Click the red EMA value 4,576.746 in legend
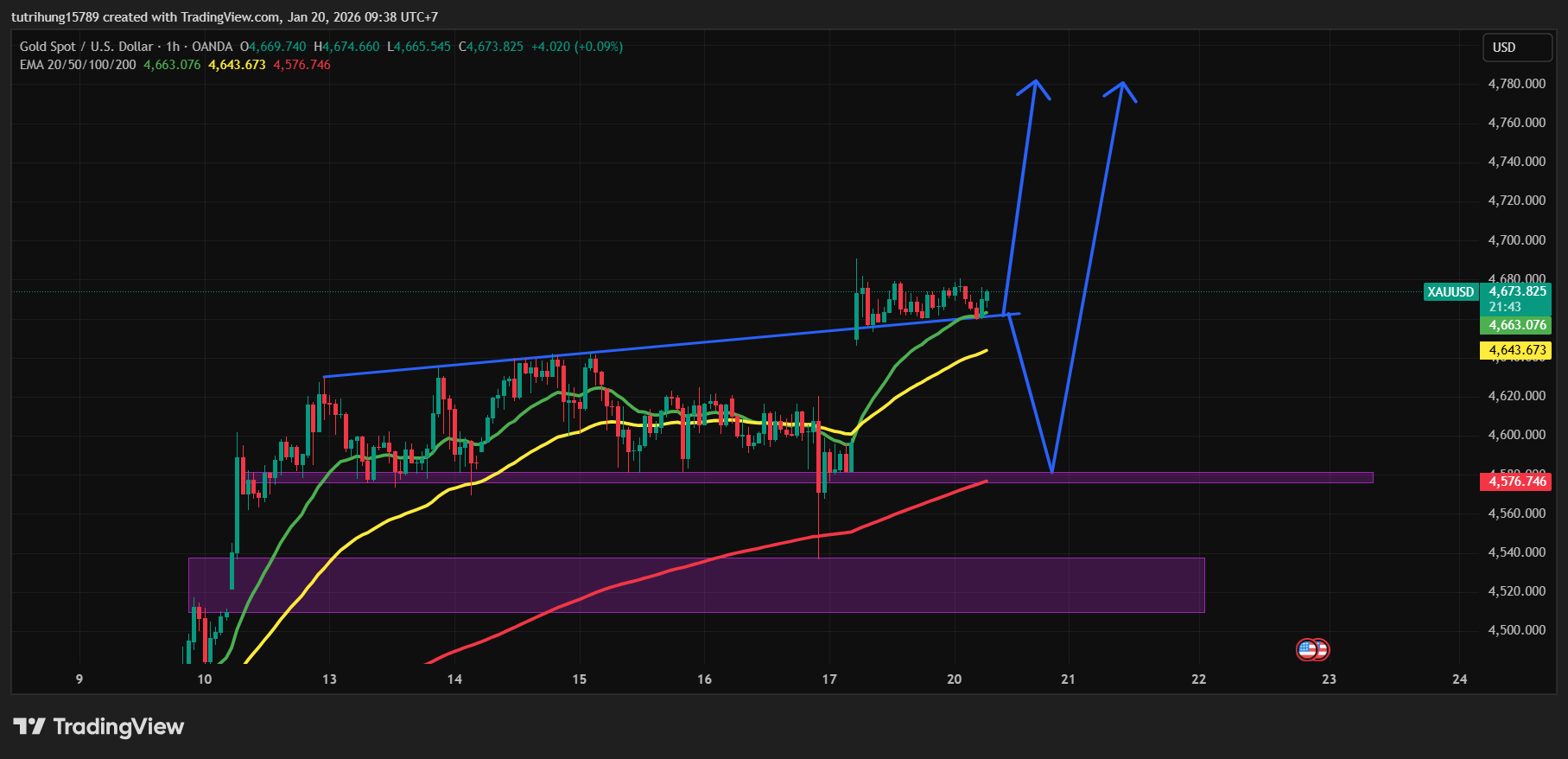The height and width of the screenshot is (759, 1568). pyautogui.click(x=302, y=65)
